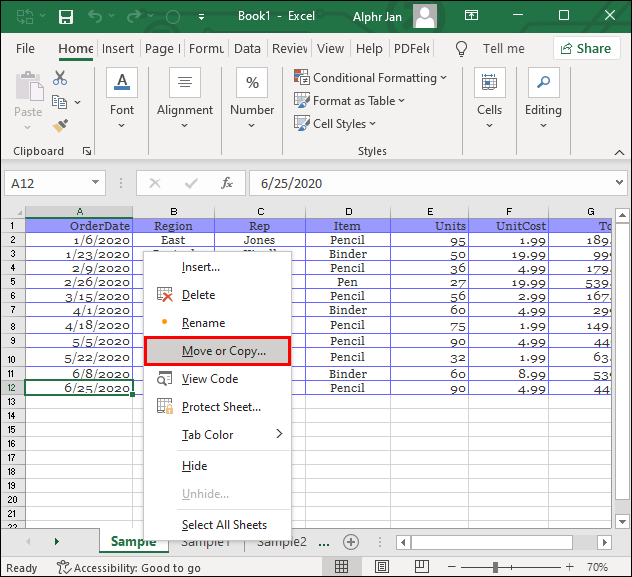Switch to Normal view in status bar
The height and width of the screenshot is (577, 632).
[x=342, y=567]
